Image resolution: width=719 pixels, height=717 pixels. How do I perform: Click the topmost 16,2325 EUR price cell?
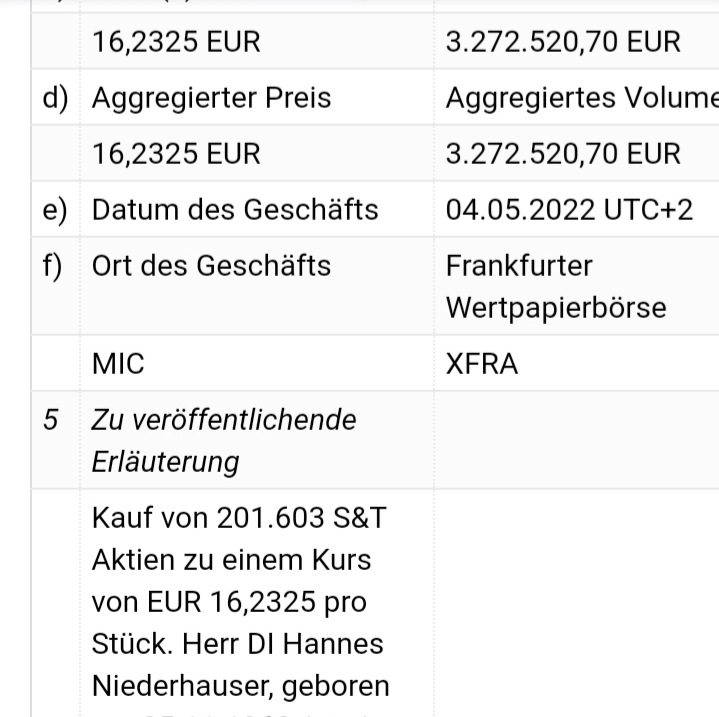click(x=176, y=42)
